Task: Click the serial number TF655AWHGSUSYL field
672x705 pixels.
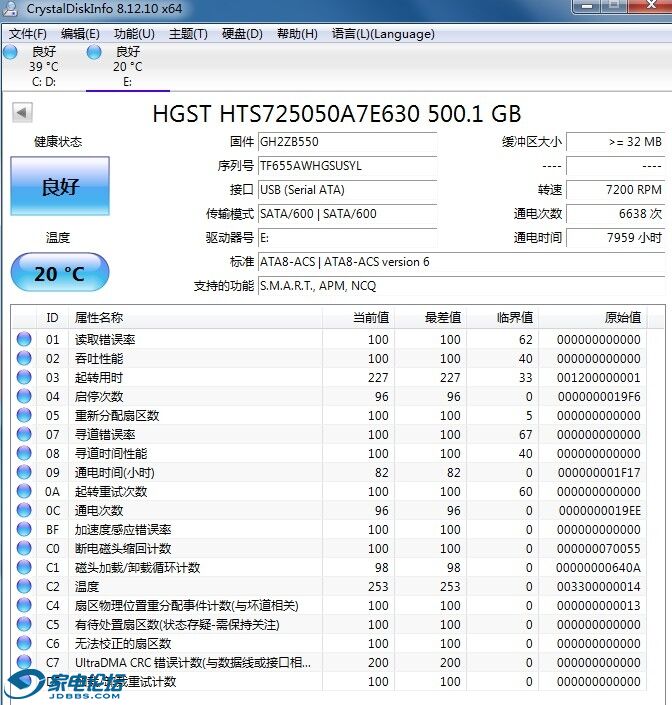Action: point(348,166)
